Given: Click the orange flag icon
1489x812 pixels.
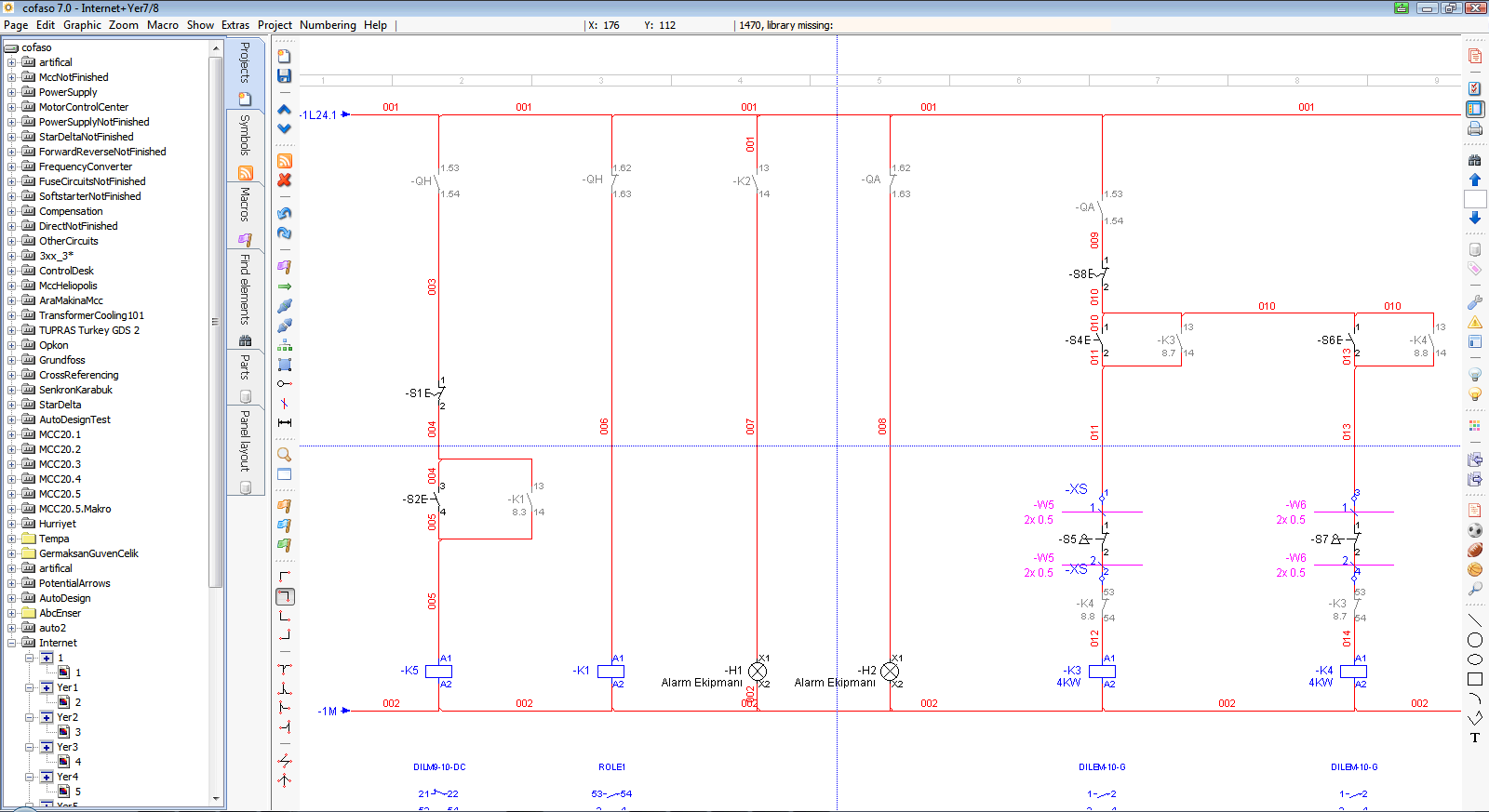Looking at the screenshot, I should pos(284,506).
